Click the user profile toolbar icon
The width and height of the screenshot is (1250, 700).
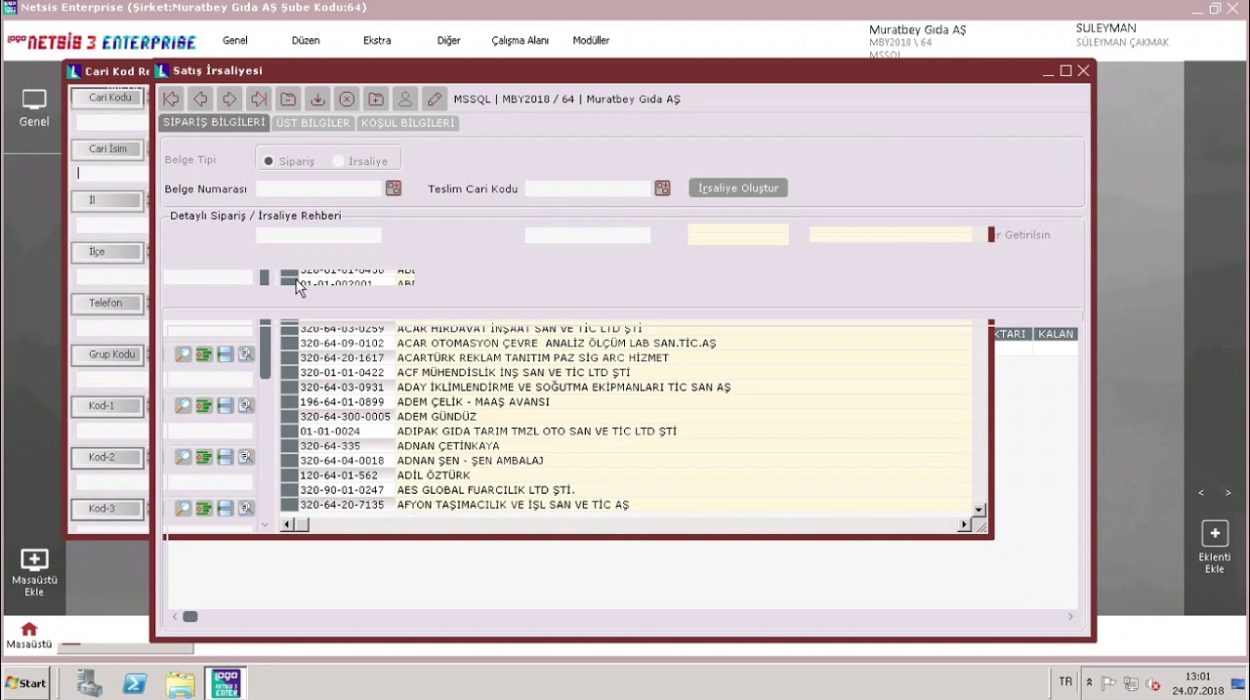click(x=404, y=99)
